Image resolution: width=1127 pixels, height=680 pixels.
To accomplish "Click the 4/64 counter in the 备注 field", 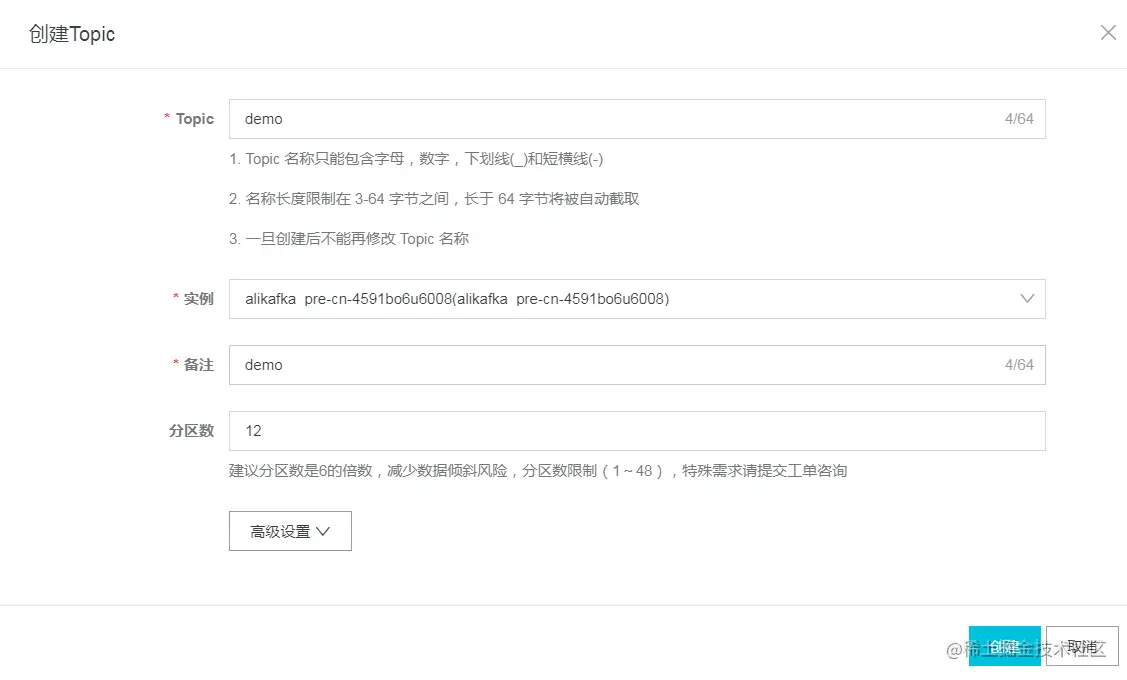I will (1018, 365).
